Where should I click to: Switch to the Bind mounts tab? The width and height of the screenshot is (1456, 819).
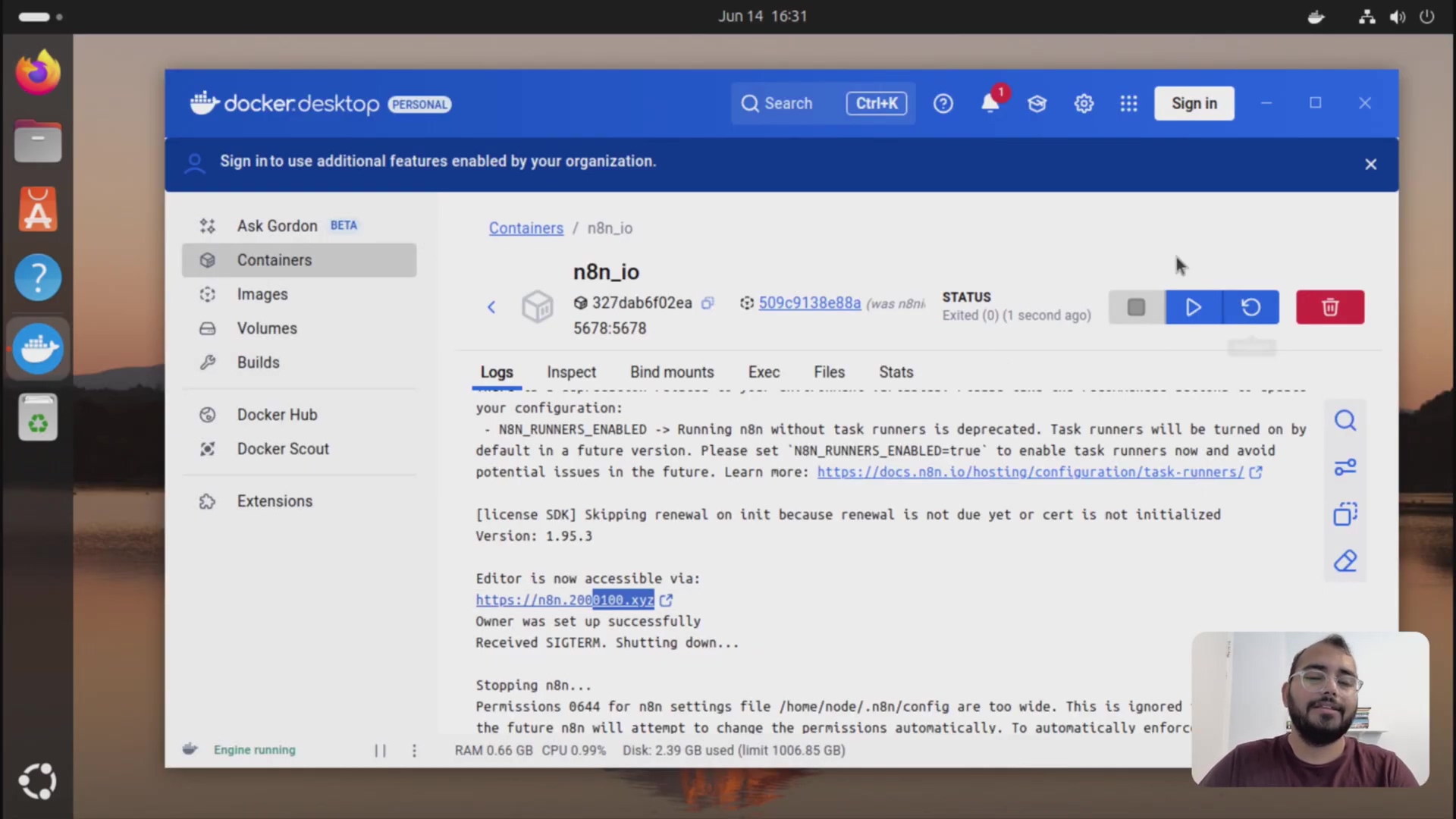(672, 372)
